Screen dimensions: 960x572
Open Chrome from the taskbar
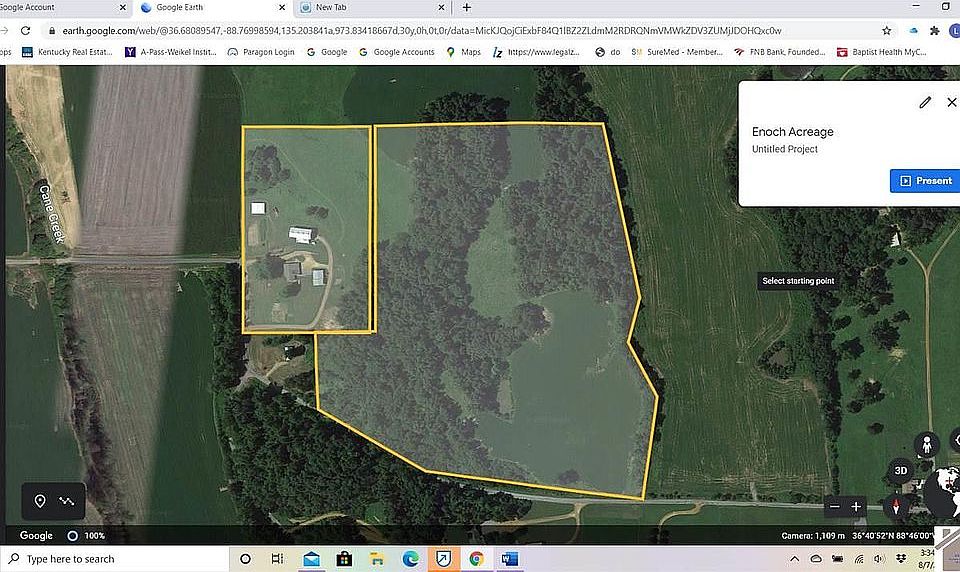476,559
